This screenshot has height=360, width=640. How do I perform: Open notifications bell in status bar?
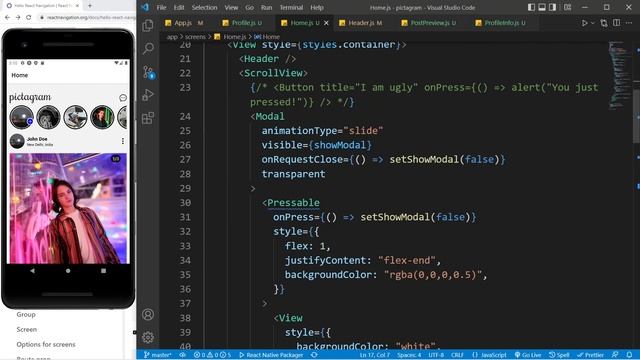(629, 355)
